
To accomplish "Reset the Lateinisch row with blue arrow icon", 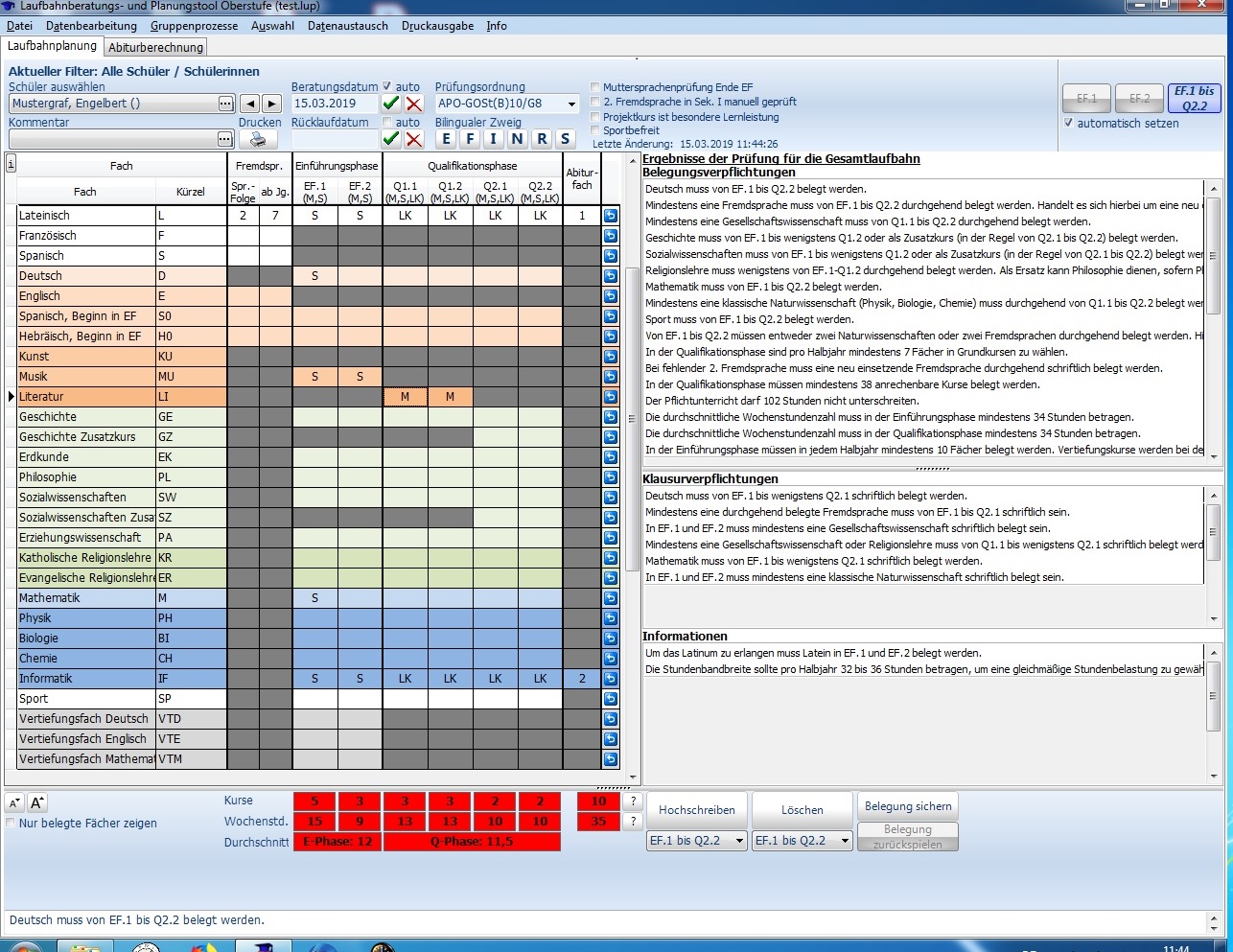I will click(611, 216).
